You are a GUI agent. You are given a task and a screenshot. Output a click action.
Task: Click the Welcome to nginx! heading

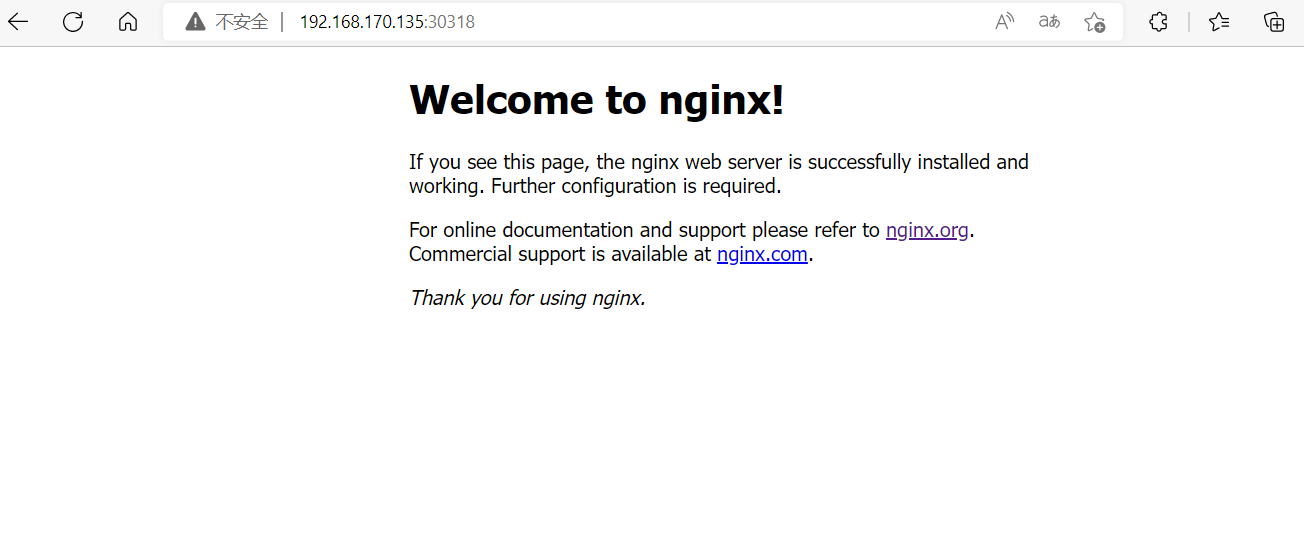click(x=597, y=99)
